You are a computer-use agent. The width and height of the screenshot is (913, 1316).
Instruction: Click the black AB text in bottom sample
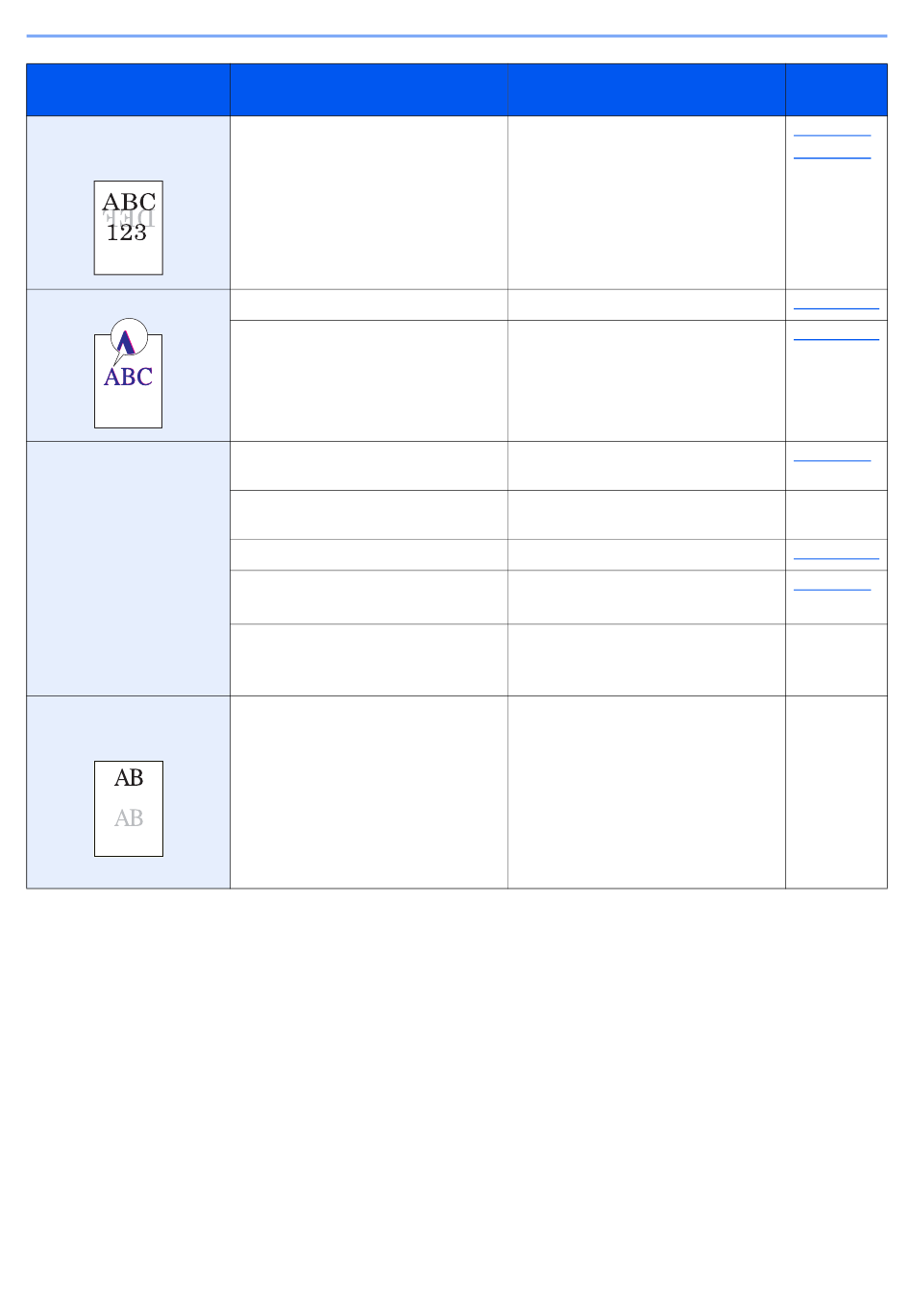point(129,778)
